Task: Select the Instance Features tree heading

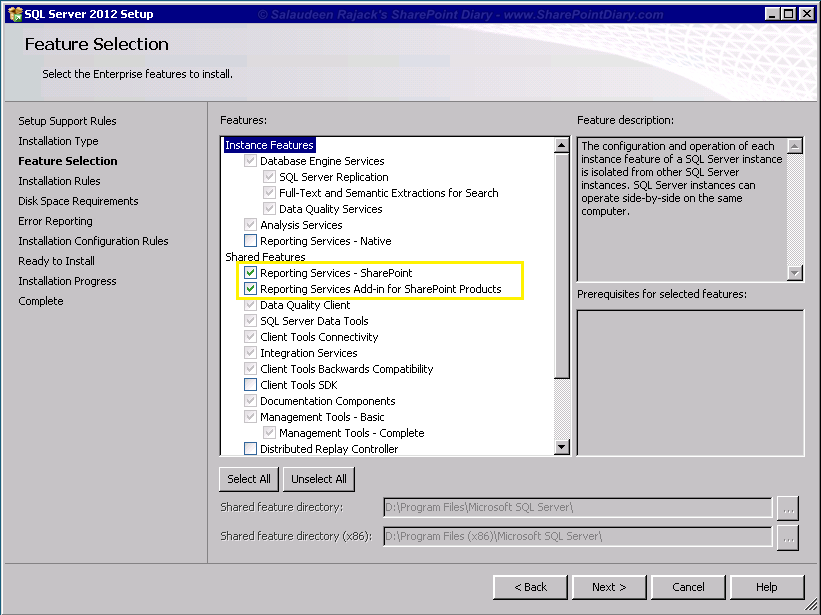Action: tap(269, 145)
